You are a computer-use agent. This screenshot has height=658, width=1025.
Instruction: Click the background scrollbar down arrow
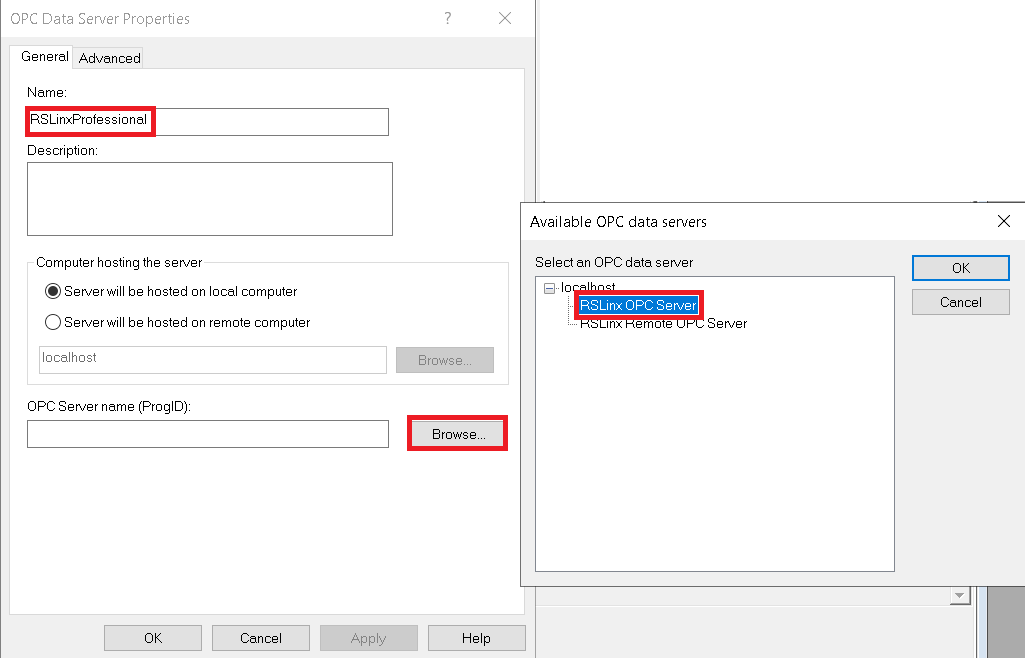tap(960, 595)
